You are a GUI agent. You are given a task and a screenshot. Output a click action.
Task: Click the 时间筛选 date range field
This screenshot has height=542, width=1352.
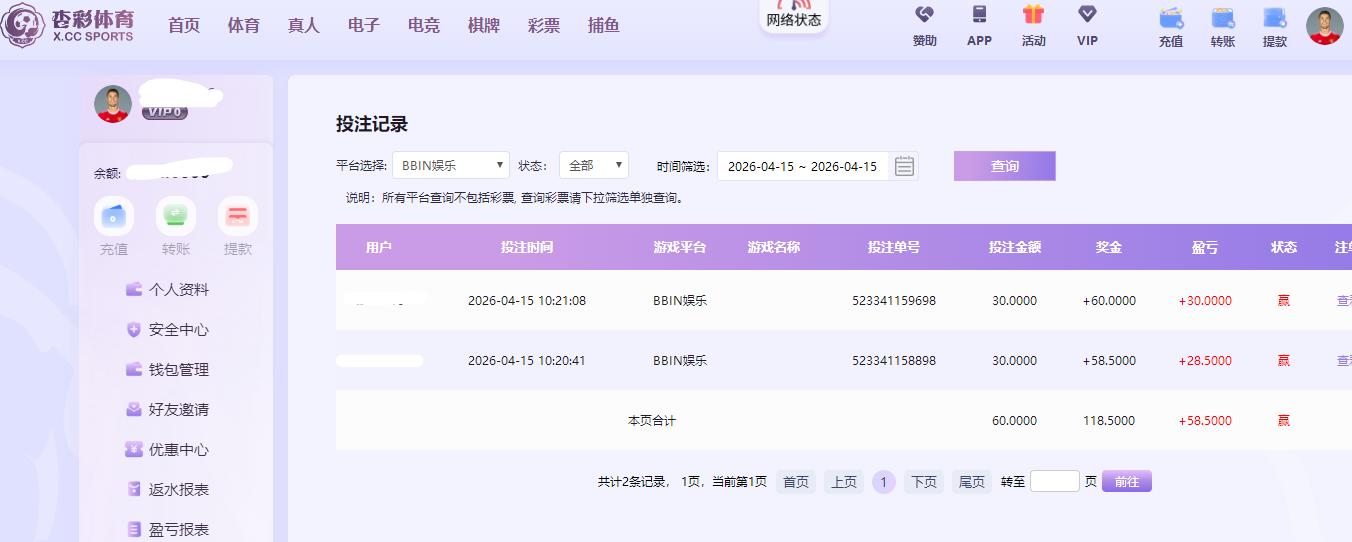pyautogui.click(x=802, y=166)
